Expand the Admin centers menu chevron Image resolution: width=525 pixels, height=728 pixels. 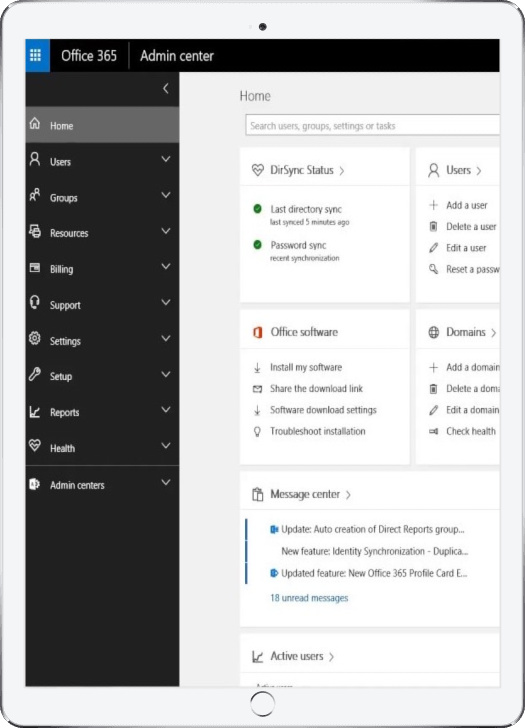click(x=166, y=482)
